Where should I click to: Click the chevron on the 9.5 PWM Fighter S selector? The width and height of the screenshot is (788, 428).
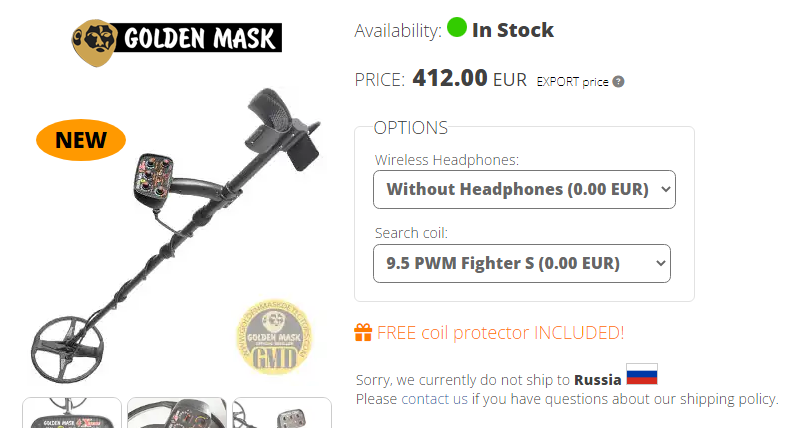point(660,263)
